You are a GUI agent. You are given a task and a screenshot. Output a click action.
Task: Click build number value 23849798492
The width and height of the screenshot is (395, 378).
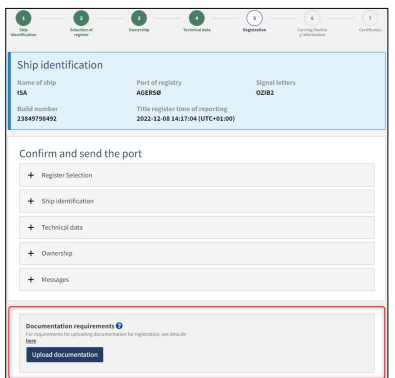37,119
